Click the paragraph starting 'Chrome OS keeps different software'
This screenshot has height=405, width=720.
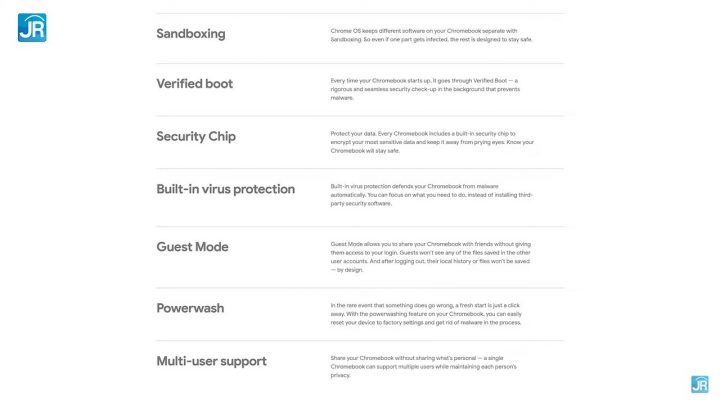coord(430,35)
